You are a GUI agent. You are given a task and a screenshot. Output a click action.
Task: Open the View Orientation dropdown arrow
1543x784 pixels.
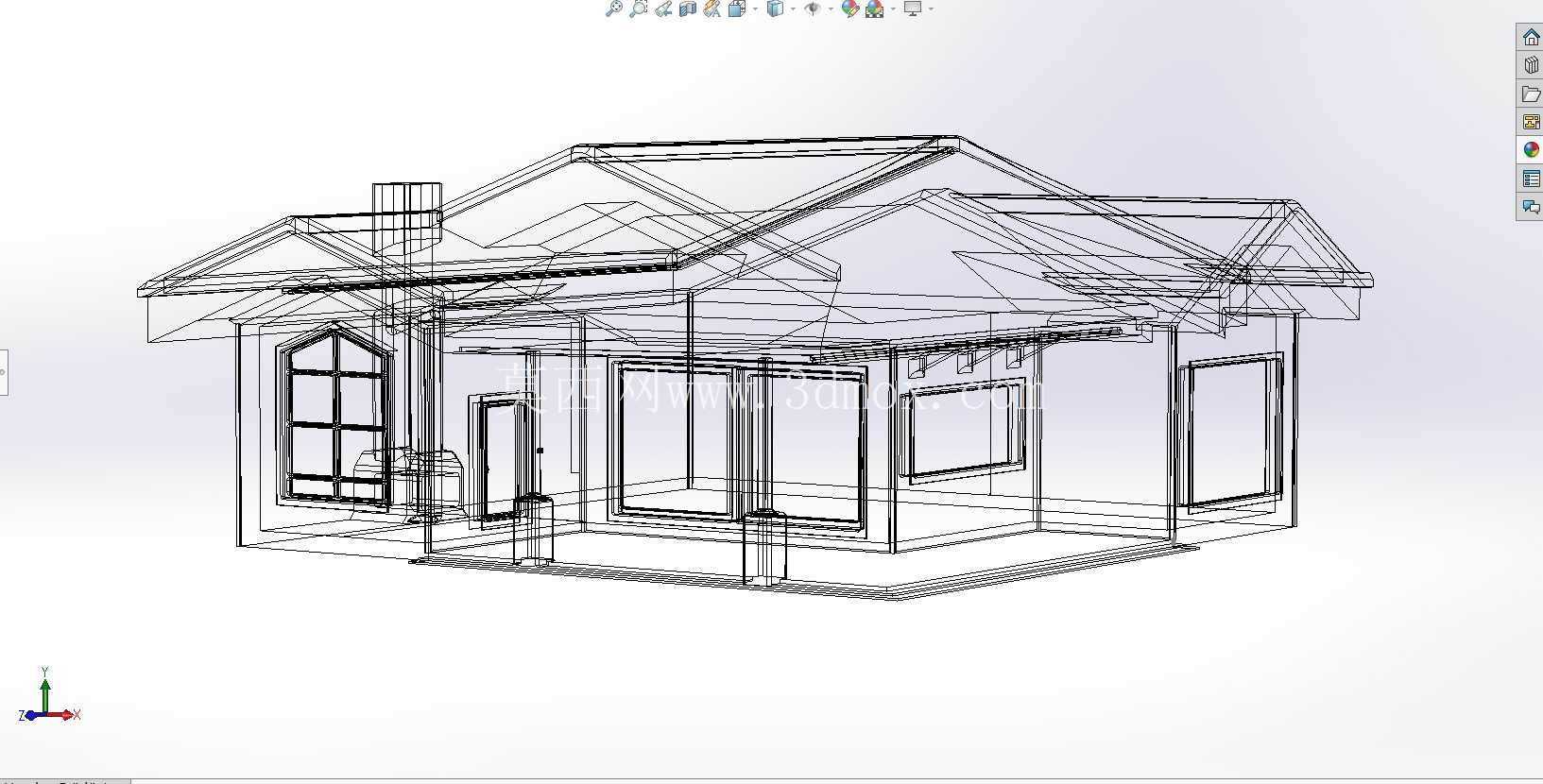pos(755,9)
